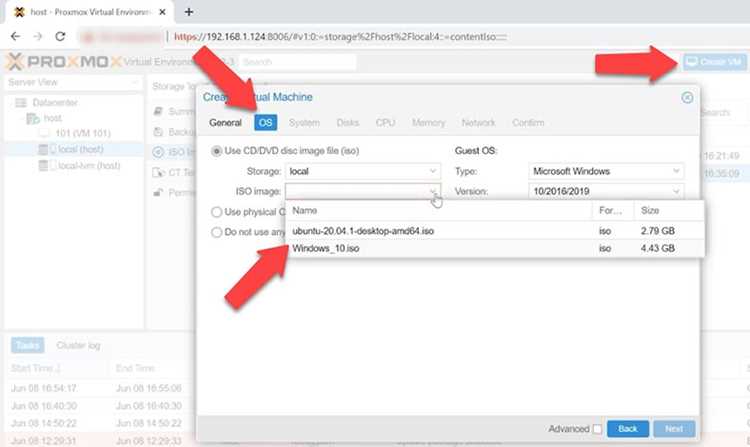Sort tasks by Start Time column
The width and height of the screenshot is (750, 447).
pos(56,368)
